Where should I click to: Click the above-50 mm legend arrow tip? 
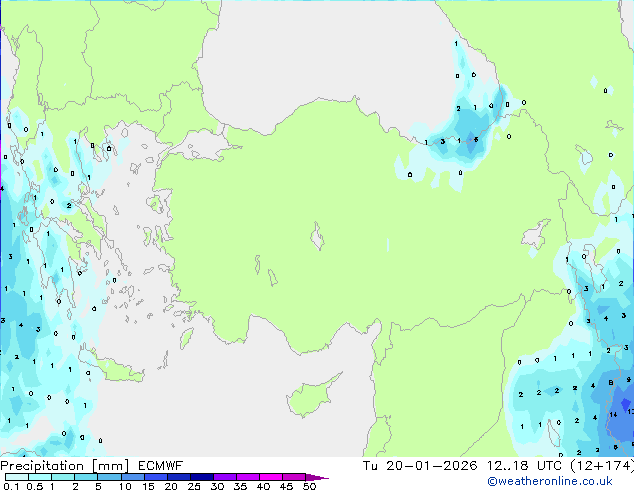pyautogui.click(x=317, y=477)
